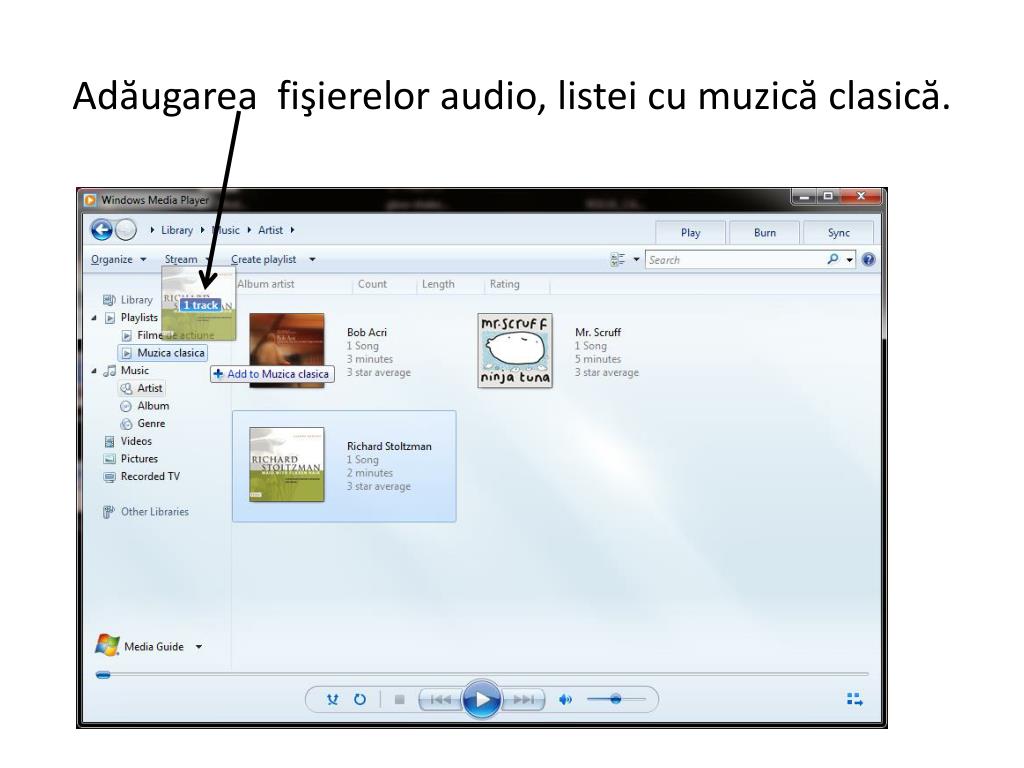This screenshot has height=768, width=1024.
Task: Click the Back navigation arrow button
Action: coord(102,230)
